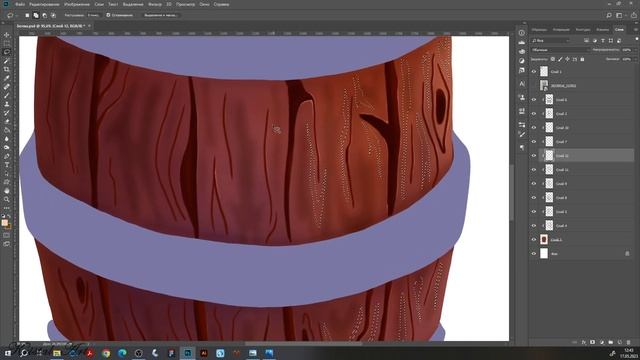This screenshot has width=640, height=360.
Task: Click the foreground color swatch
Action: [x=4, y=223]
